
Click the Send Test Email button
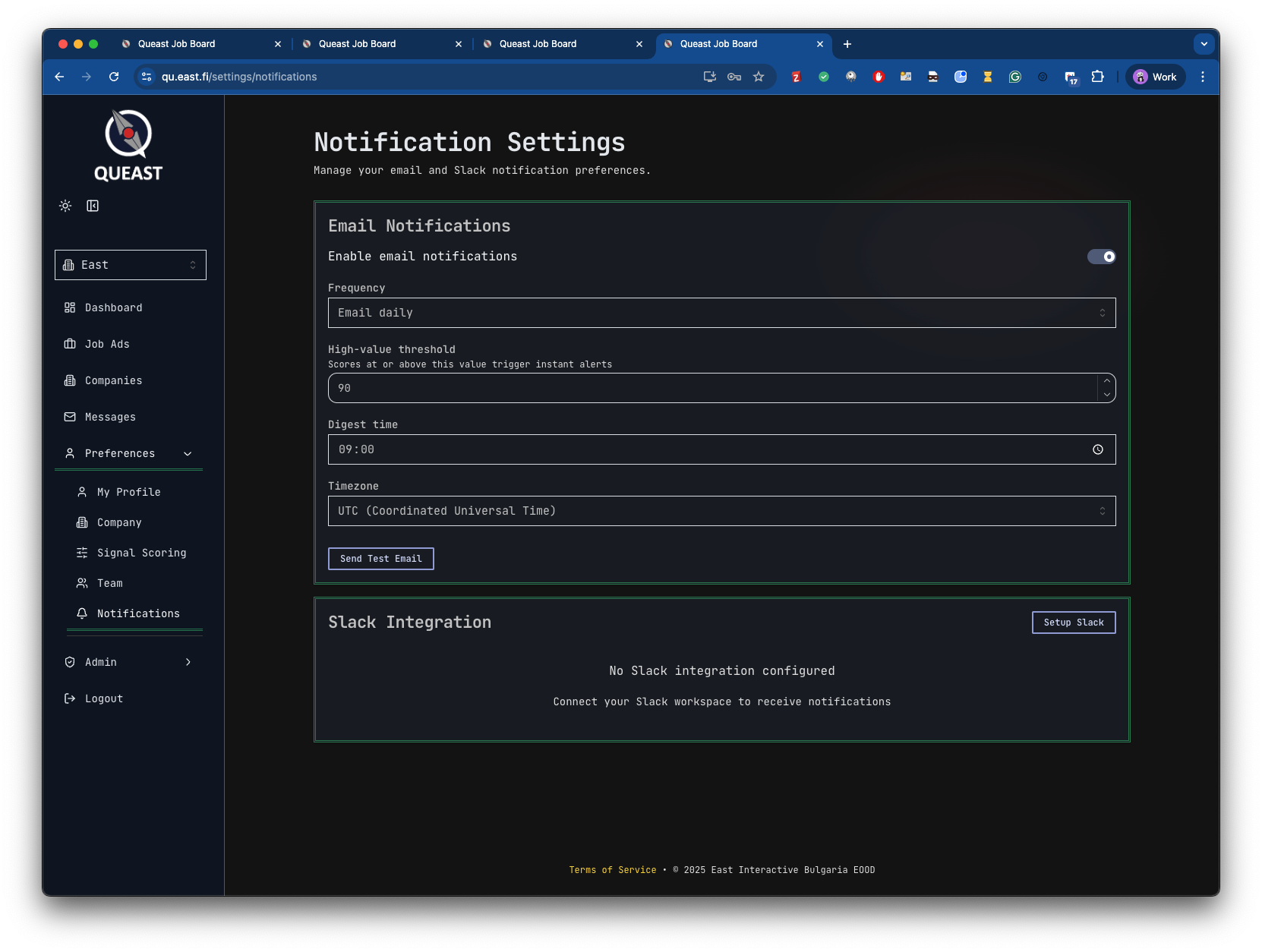380,559
